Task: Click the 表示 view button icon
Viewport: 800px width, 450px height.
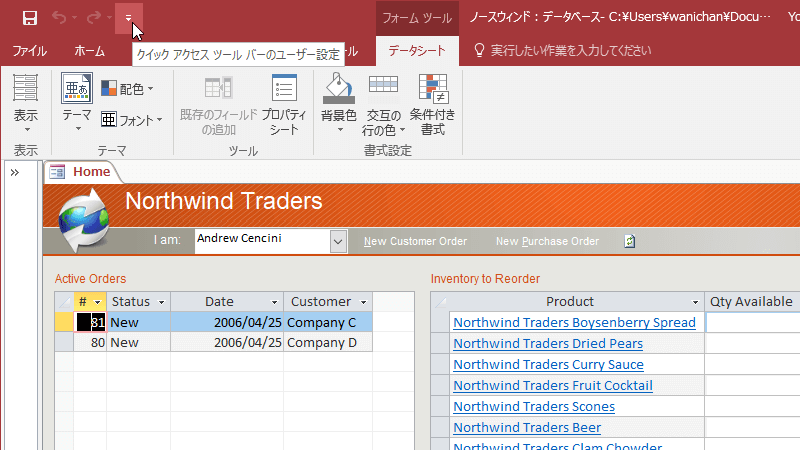Action: [26, 87]
